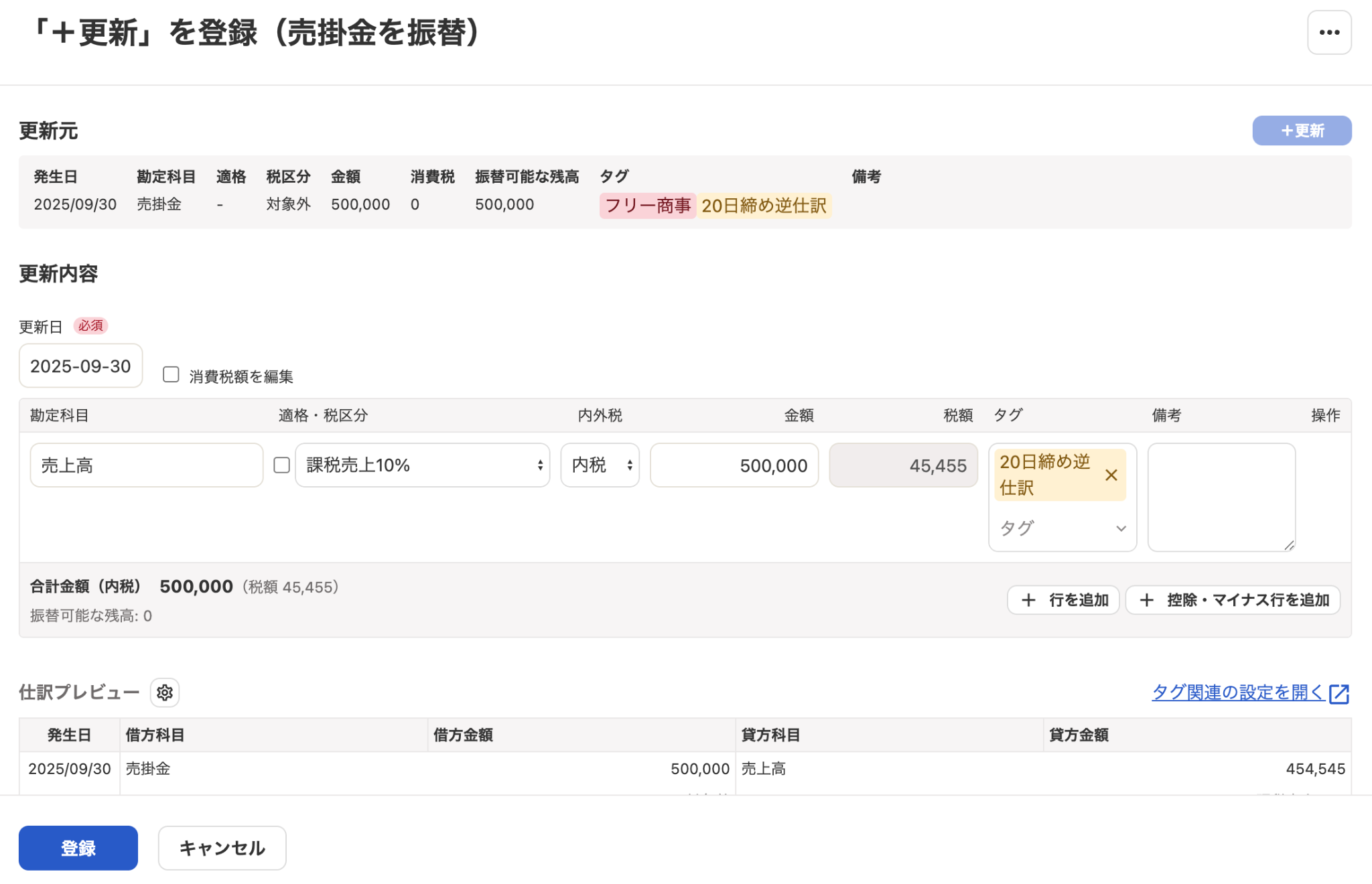Click the 税額 field showing 45,455
1372x884 pixels.
click(x=904, y=465)
